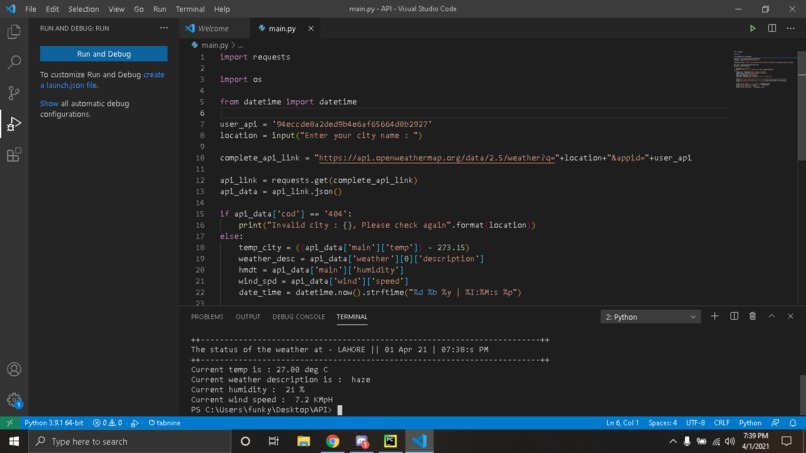The image size is (806, 453).
Task: Split the terminal panel
Action: [734, 316]
